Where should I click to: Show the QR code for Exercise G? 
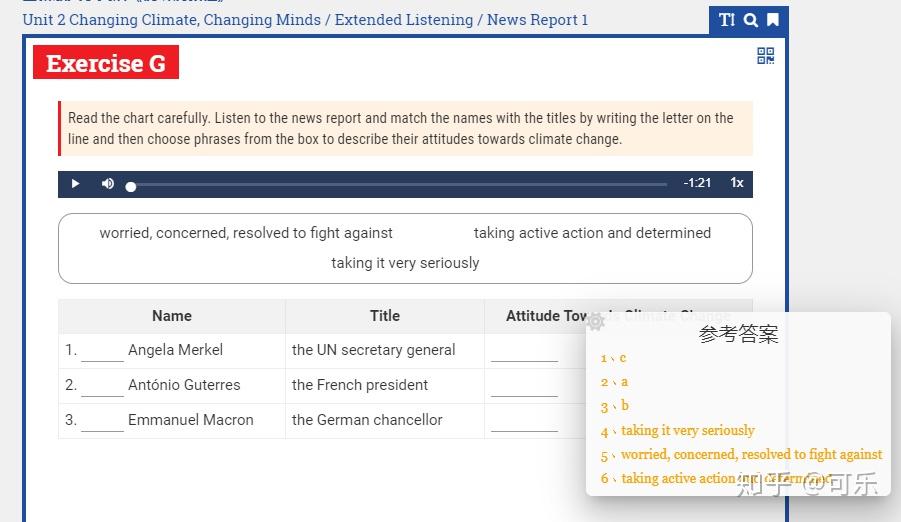coord(766,56)
